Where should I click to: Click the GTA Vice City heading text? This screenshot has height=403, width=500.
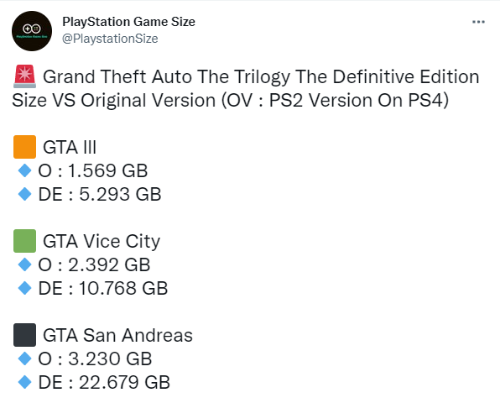(102, 241)
